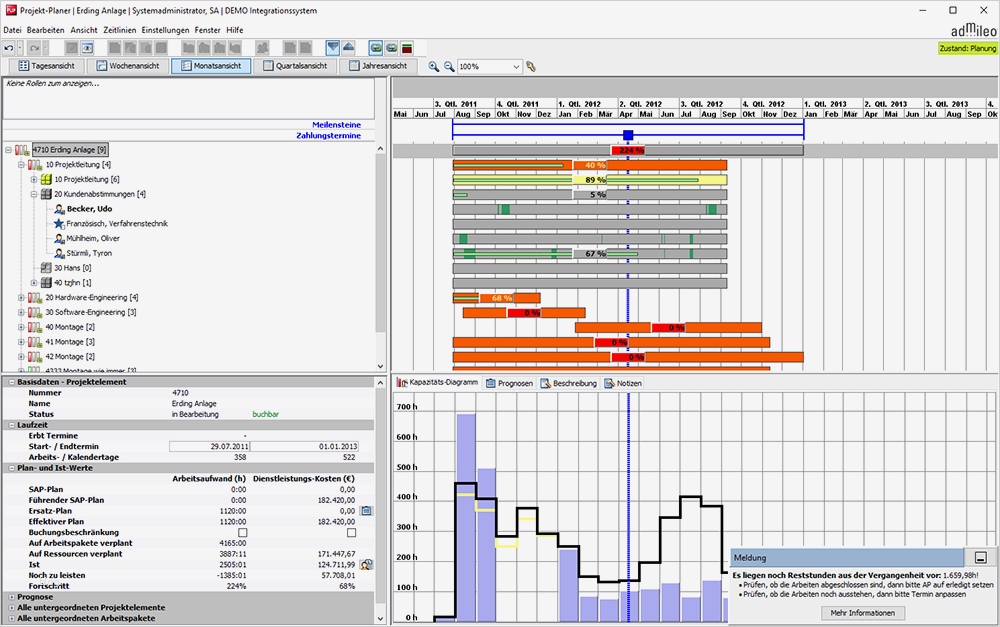This screenshot has height=627, width=1000.
Task: Collapse the Plan- und Ist-Werte section
Action: click(x=12, y=467)
